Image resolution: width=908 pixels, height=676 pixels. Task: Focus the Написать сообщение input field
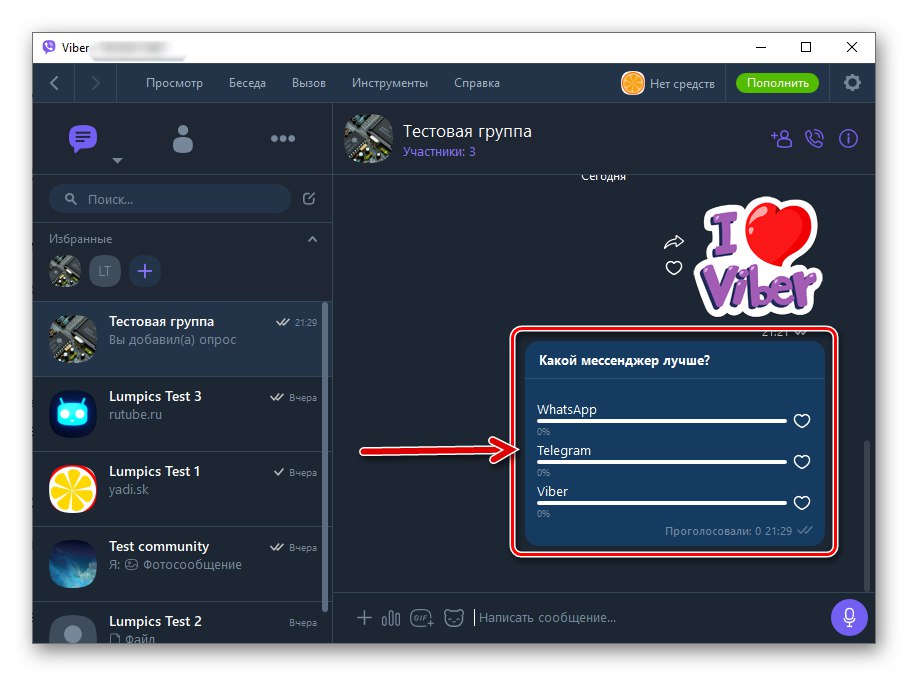(649, 617)
